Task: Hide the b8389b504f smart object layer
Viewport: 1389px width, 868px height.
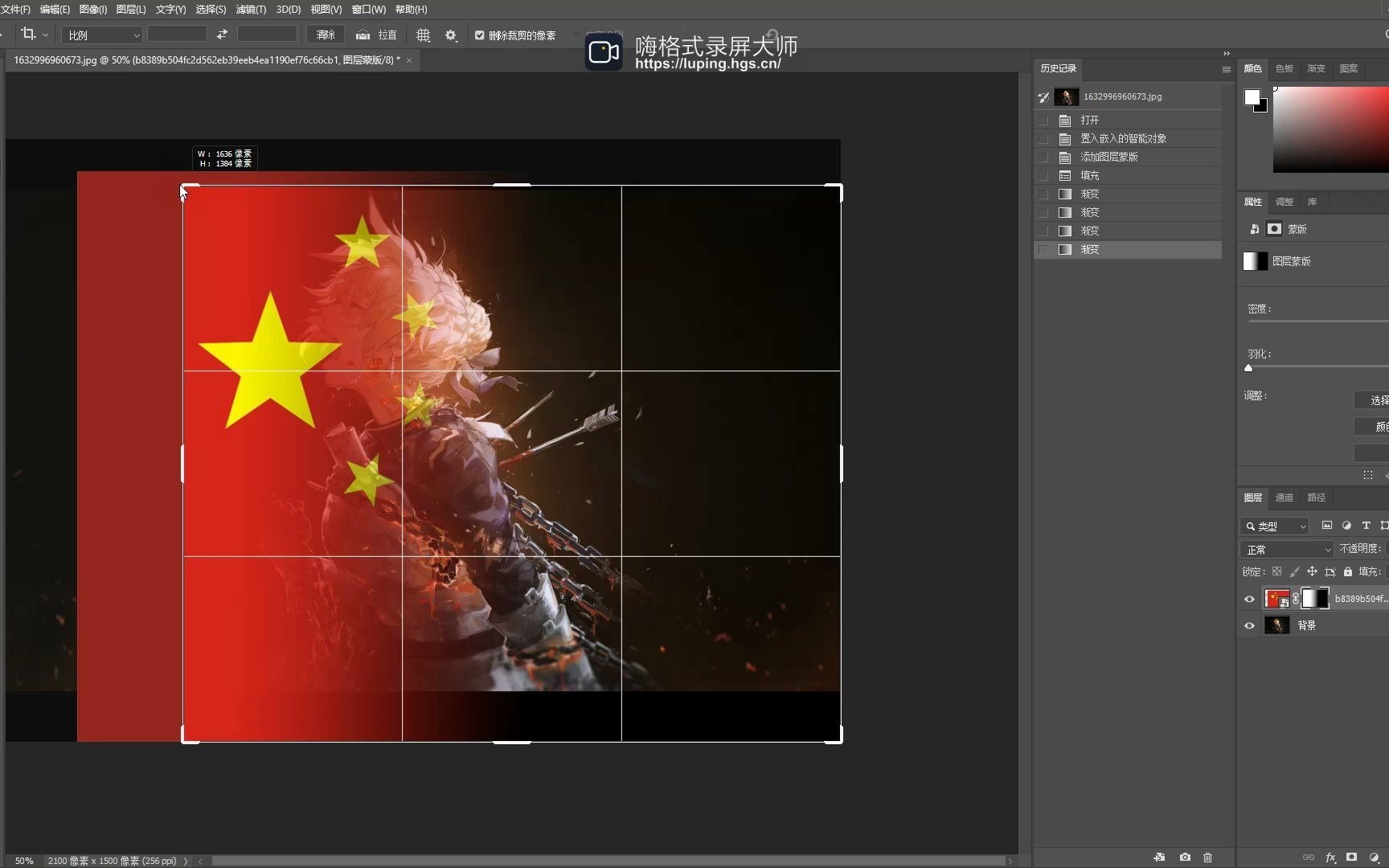Action: coord(1249,599)
